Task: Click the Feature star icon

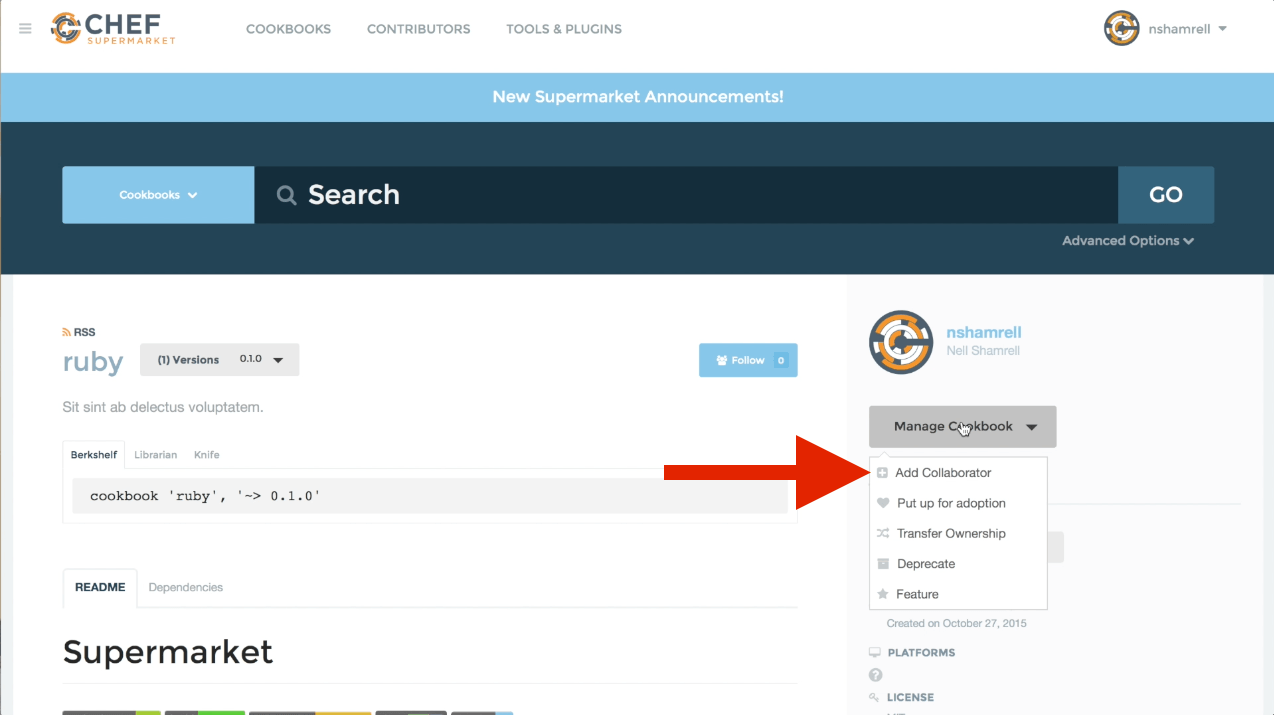Action: click(883, 593)
